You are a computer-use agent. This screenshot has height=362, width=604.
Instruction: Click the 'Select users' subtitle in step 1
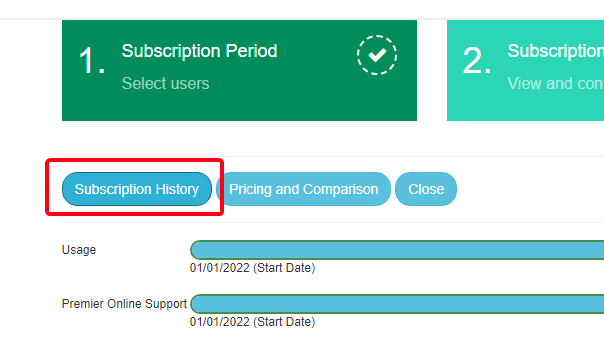[x=166, y=84]
